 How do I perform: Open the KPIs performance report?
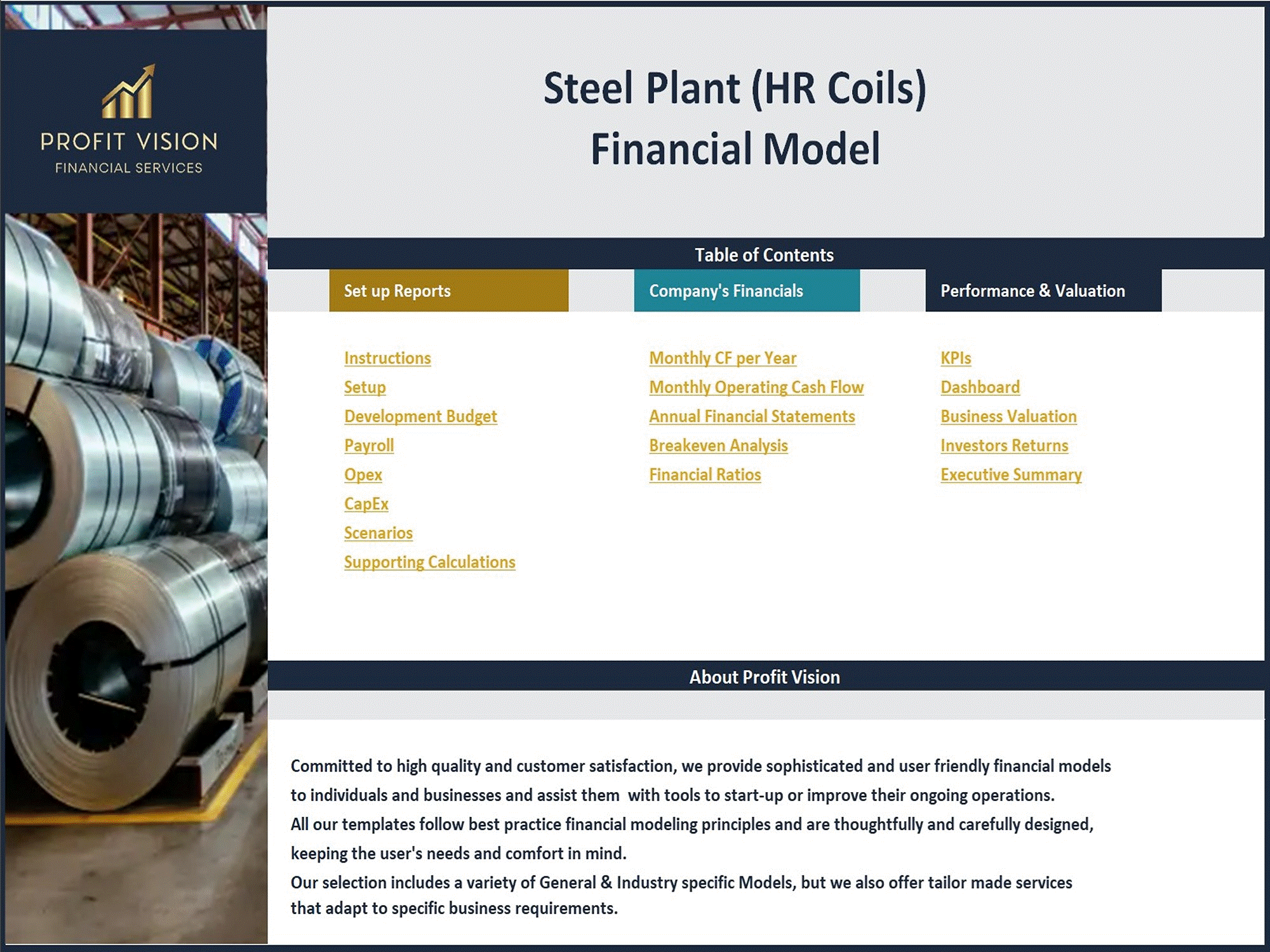(x=955, y=357)
